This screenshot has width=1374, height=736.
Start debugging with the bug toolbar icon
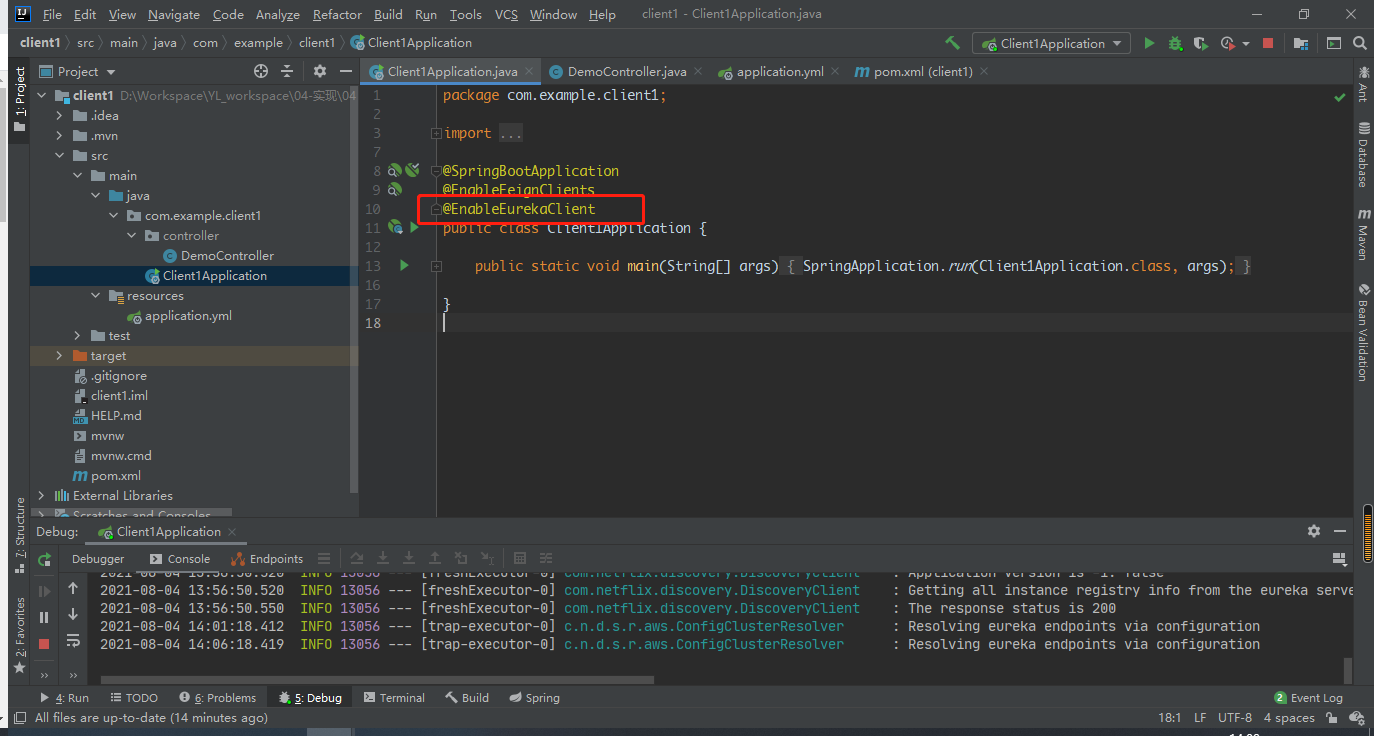tap(1175, 43)
